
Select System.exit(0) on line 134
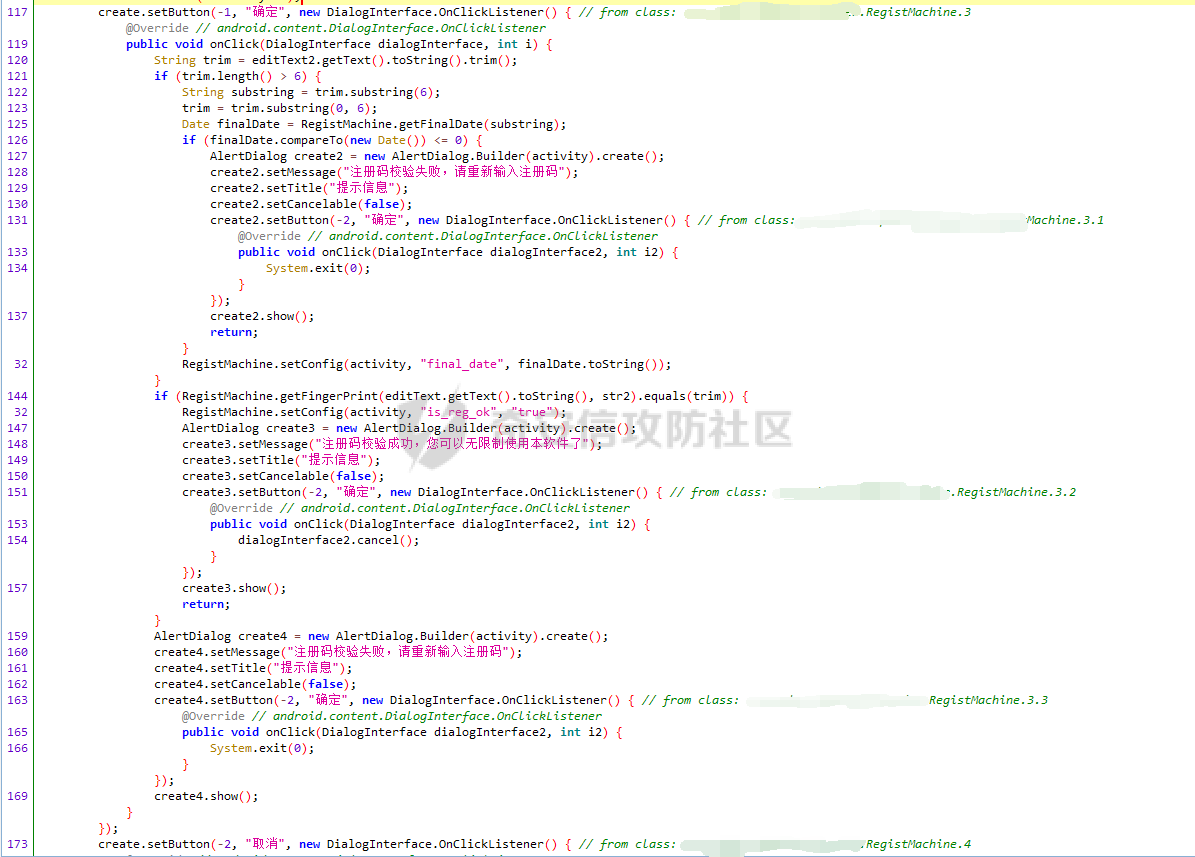[317, 268]
